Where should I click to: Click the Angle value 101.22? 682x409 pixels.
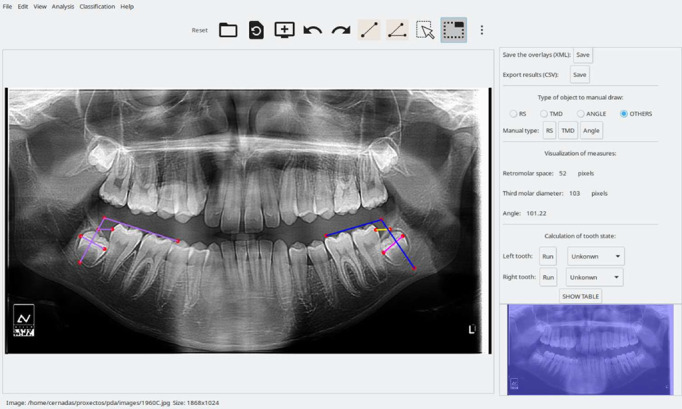[x=536, y=213]
